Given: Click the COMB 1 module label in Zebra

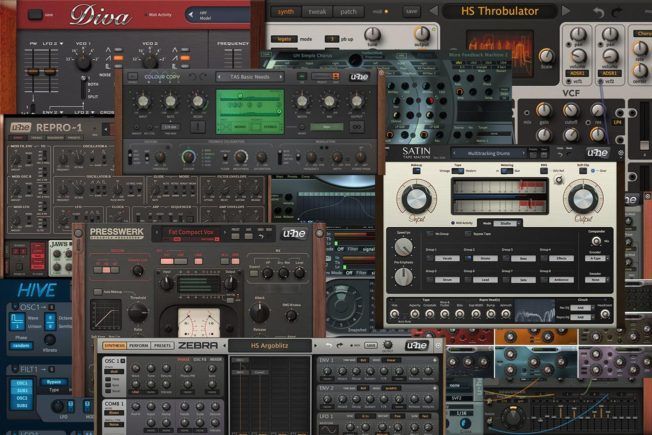Looking at the screenshot, I should click(x=114, y=404).
